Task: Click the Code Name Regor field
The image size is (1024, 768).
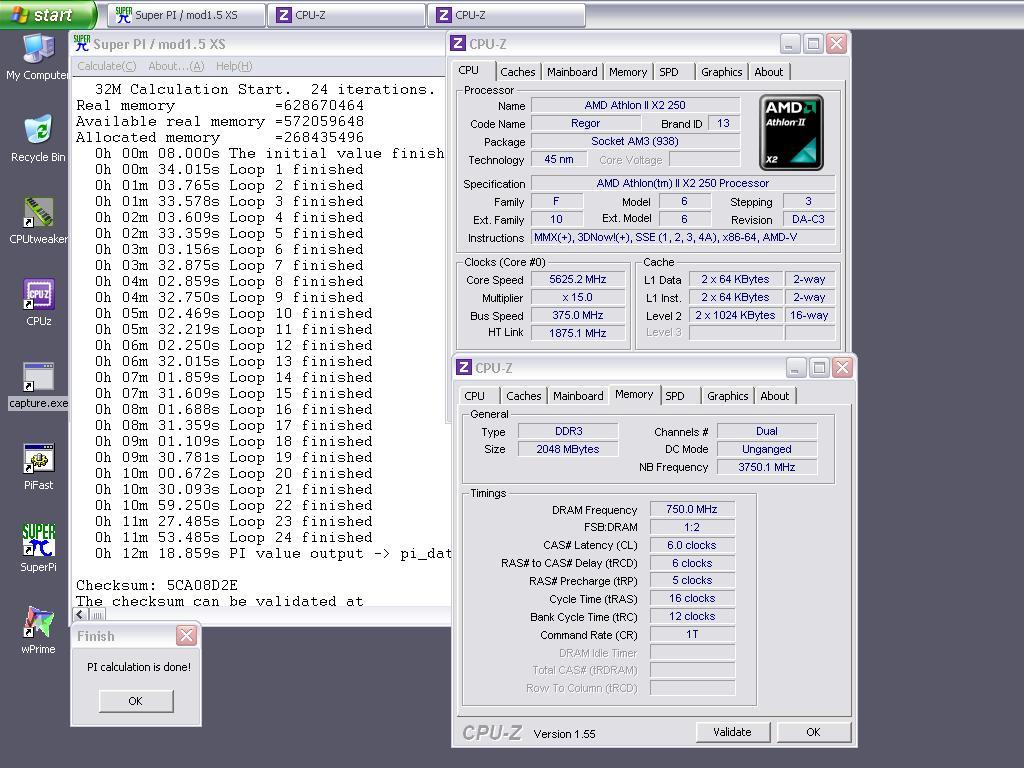Action: (x=585, y=123)
